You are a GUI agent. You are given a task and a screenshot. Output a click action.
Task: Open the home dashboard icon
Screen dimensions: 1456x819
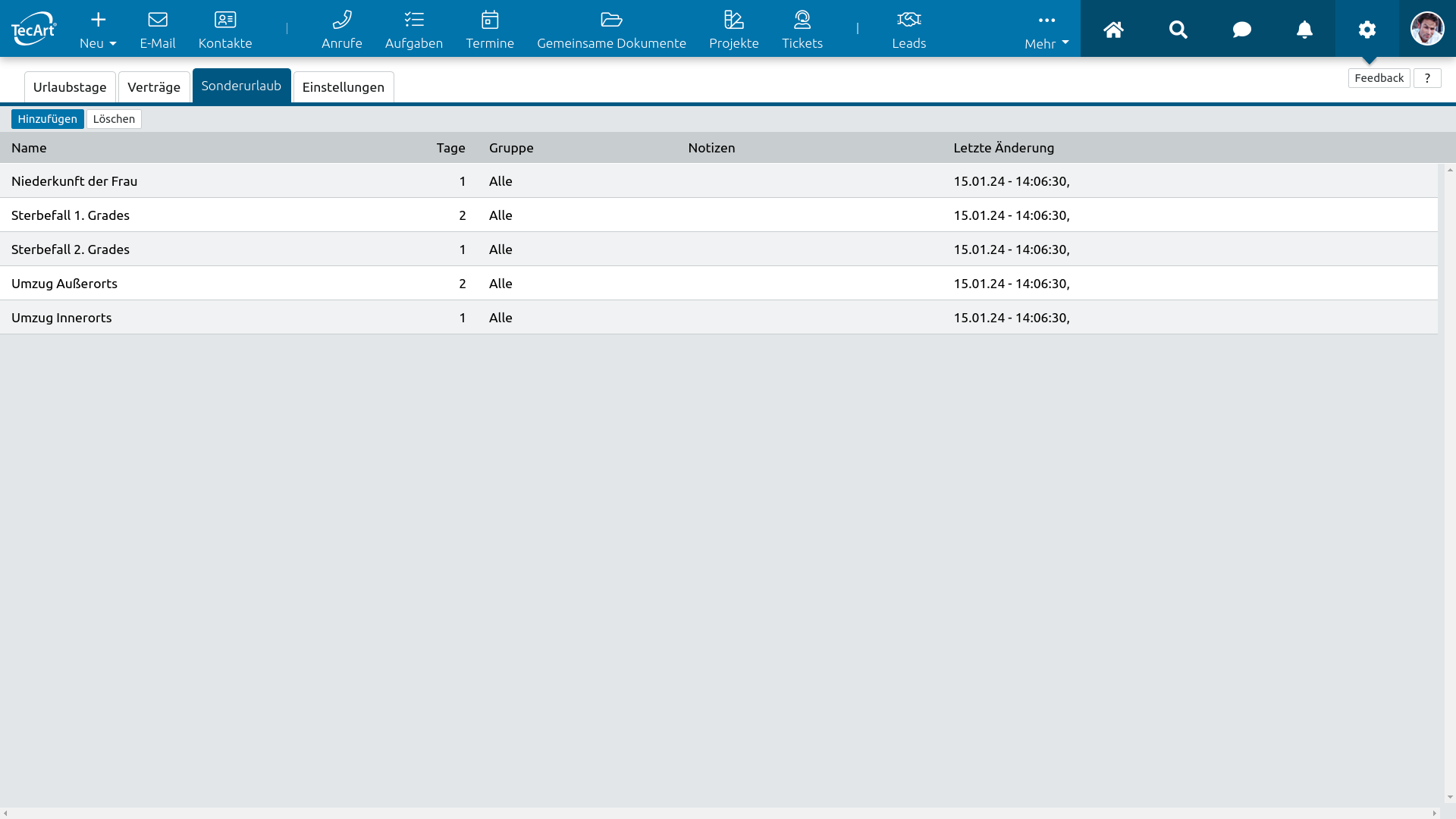[x=1112, y=30]
